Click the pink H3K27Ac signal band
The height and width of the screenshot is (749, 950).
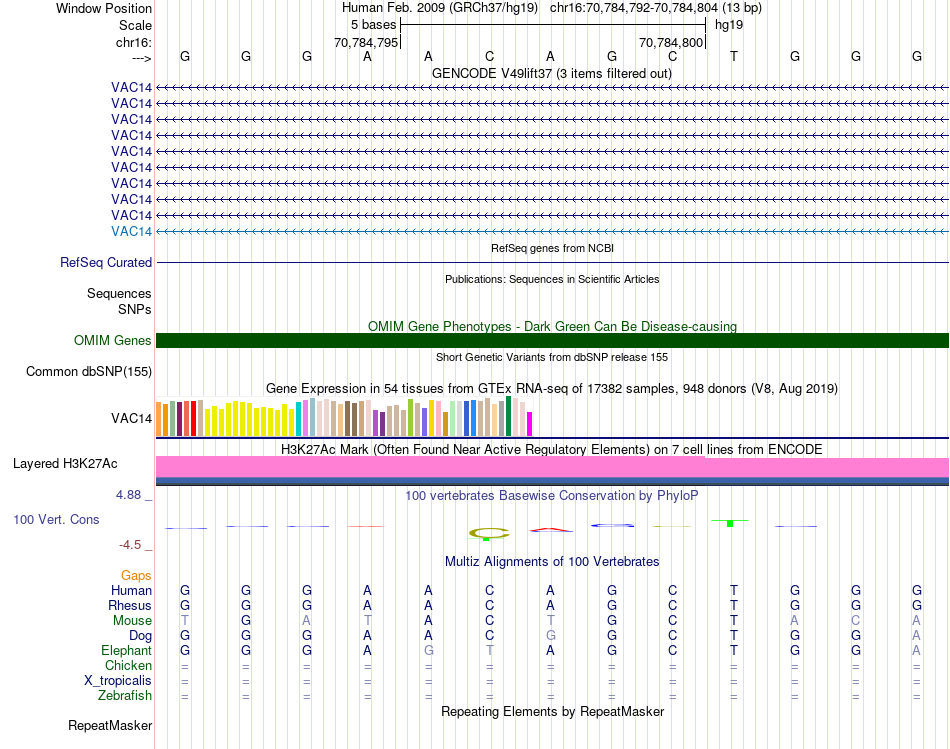[552, 467]
